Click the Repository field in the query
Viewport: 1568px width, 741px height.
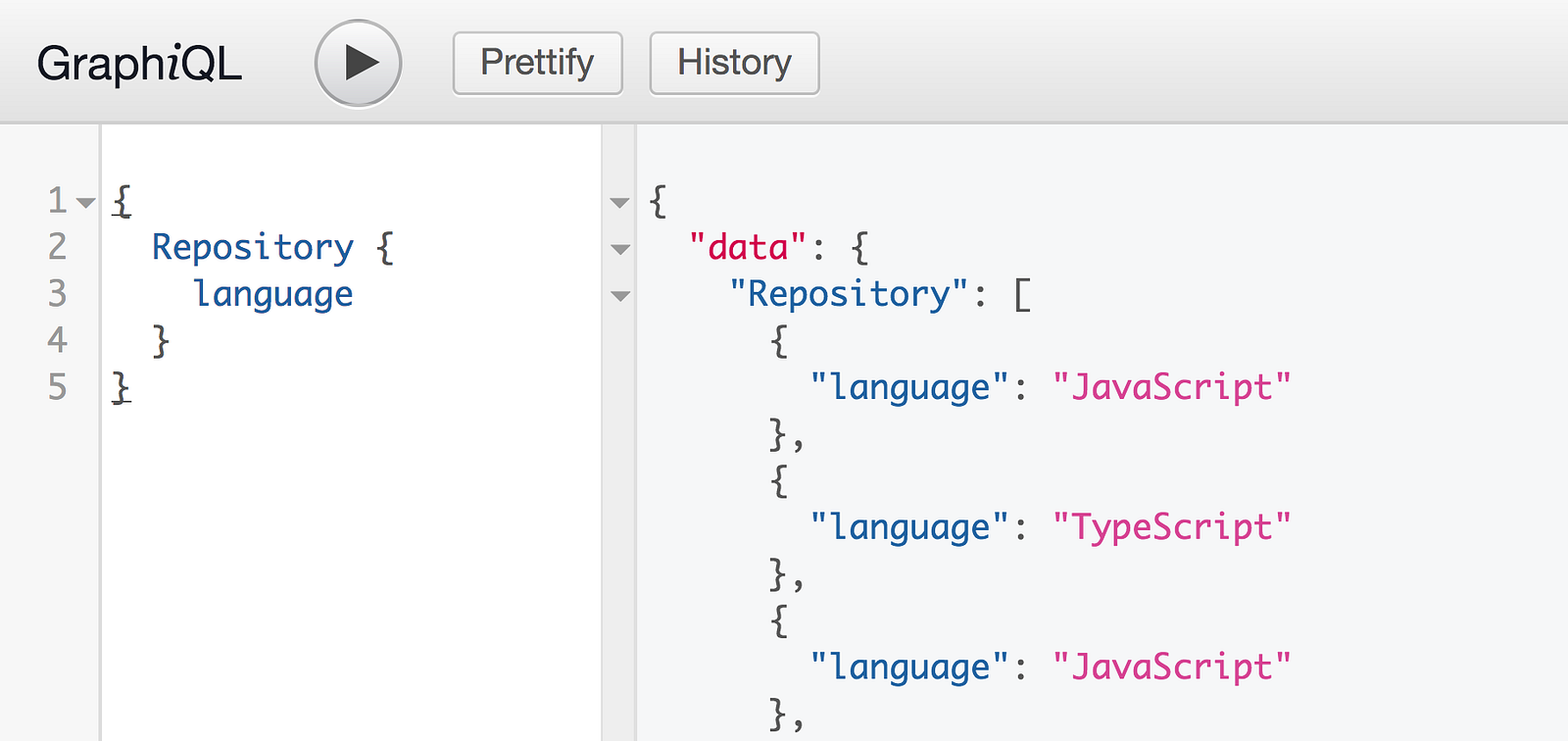pos(253,247)
